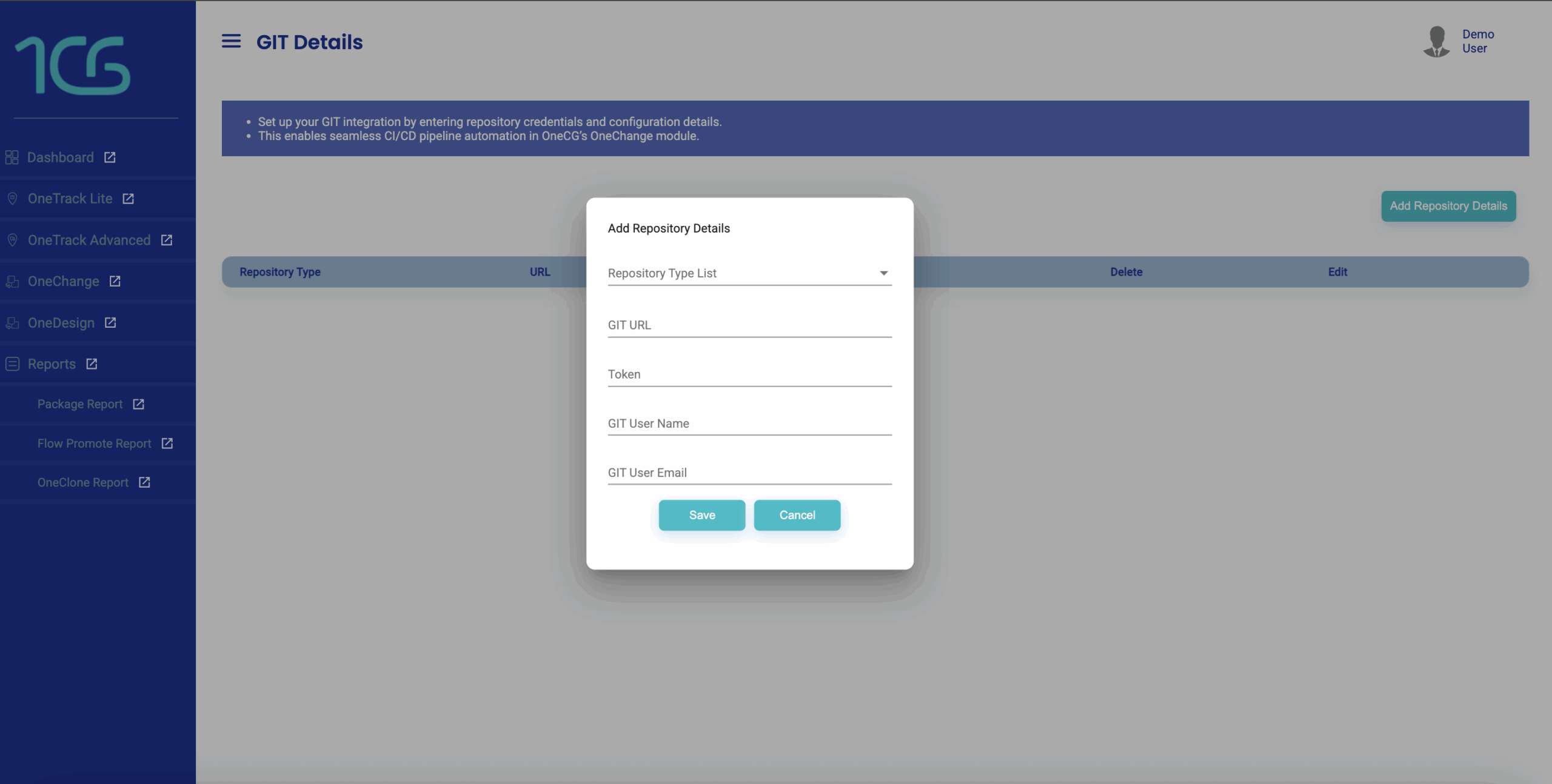Click the Cancel button
Screen dimensions: 1552x784
[x=797, y=515]
